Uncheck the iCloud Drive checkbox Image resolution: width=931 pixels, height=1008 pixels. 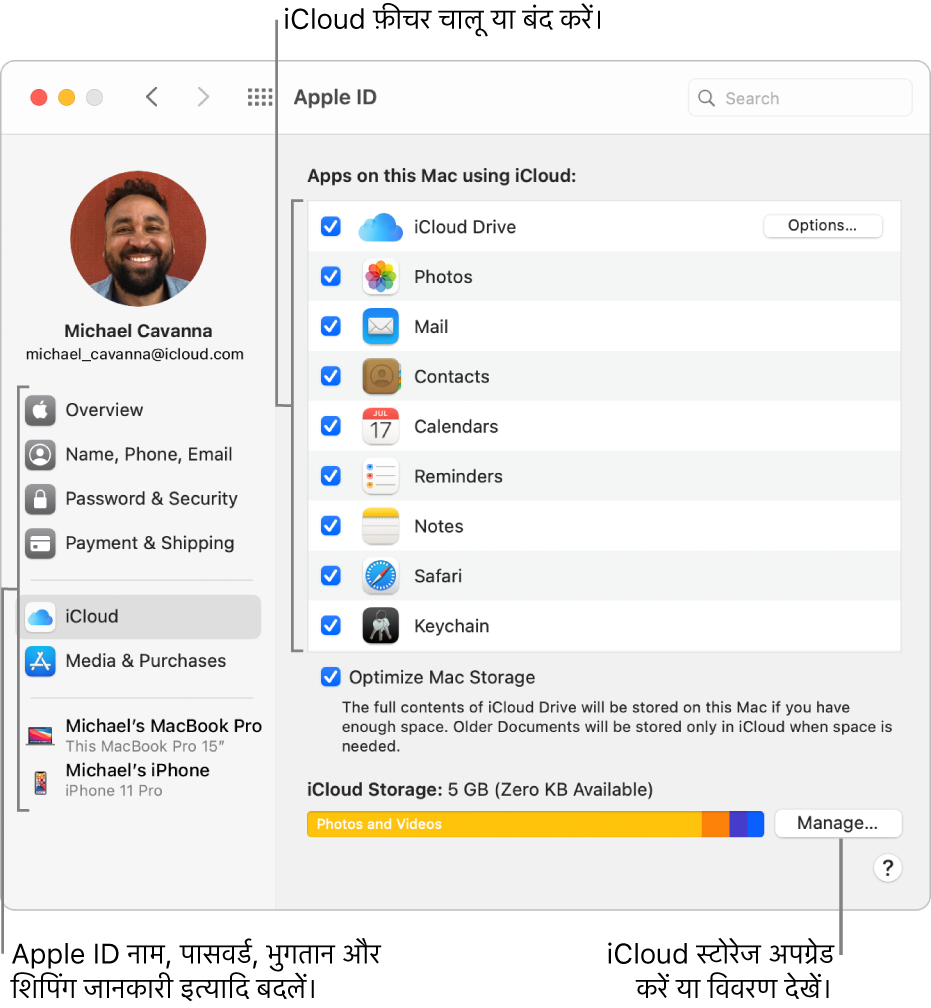coord(330,226)
